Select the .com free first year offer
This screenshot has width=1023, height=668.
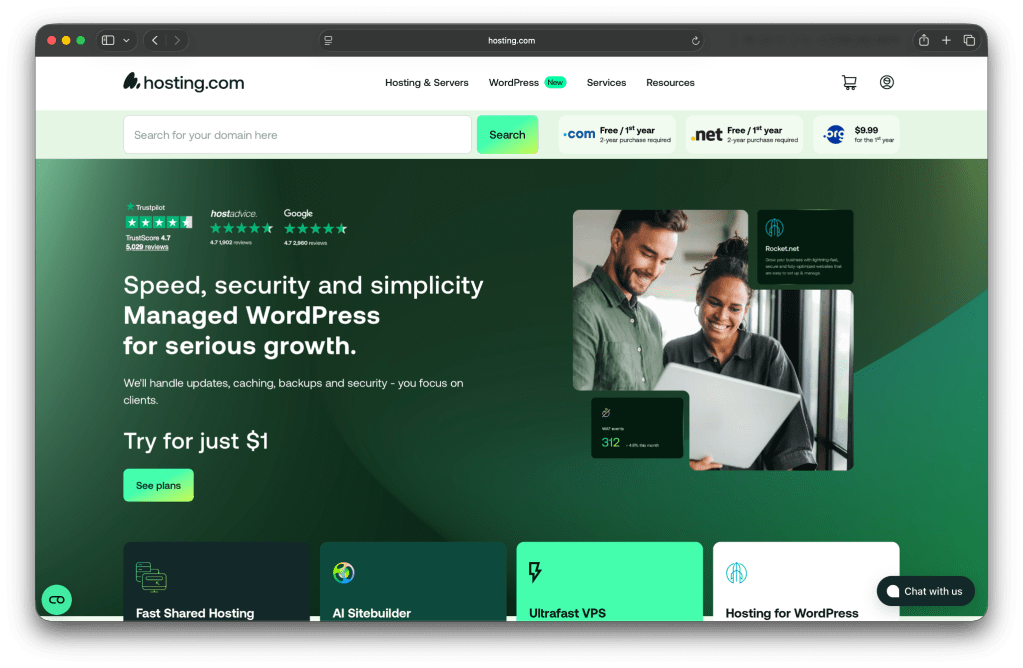coord(617,135)
